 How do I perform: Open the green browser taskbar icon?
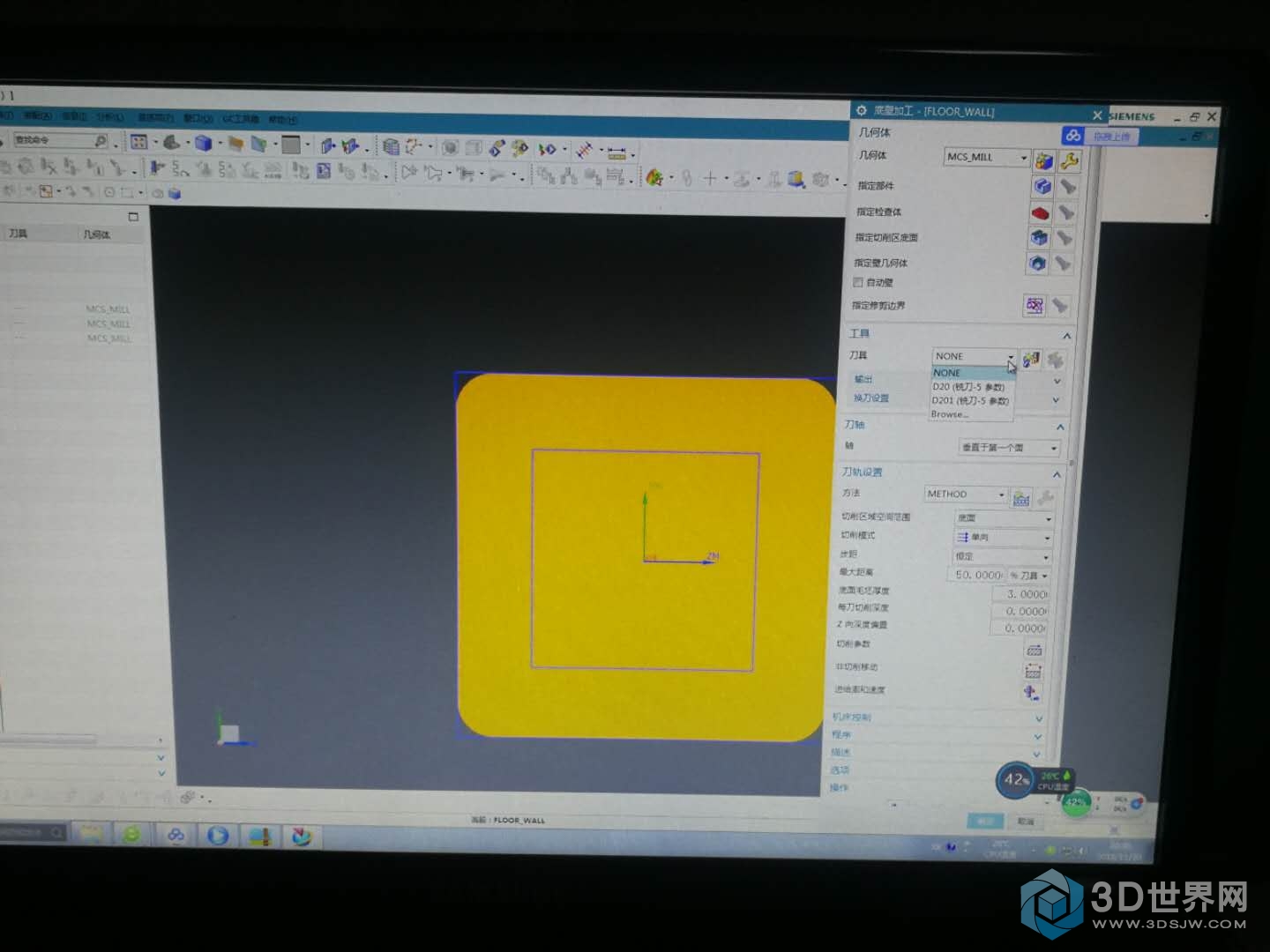[x=131, y=833]
